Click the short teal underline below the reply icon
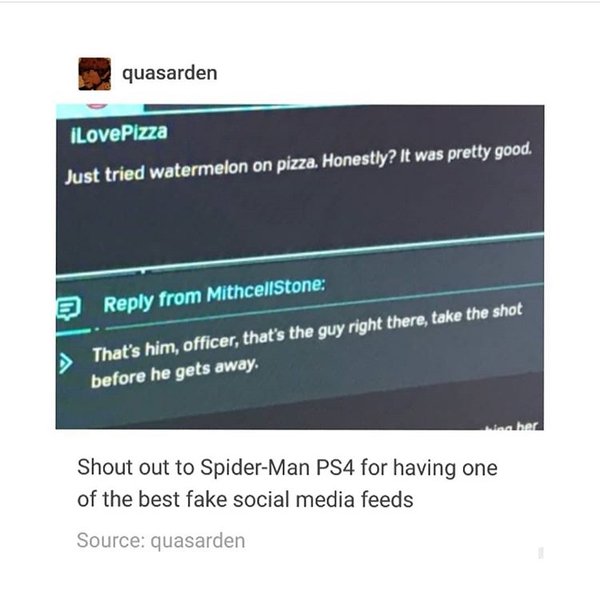This screenshot has height=600, width=600. pyautogui.click(x=74, y=331)
